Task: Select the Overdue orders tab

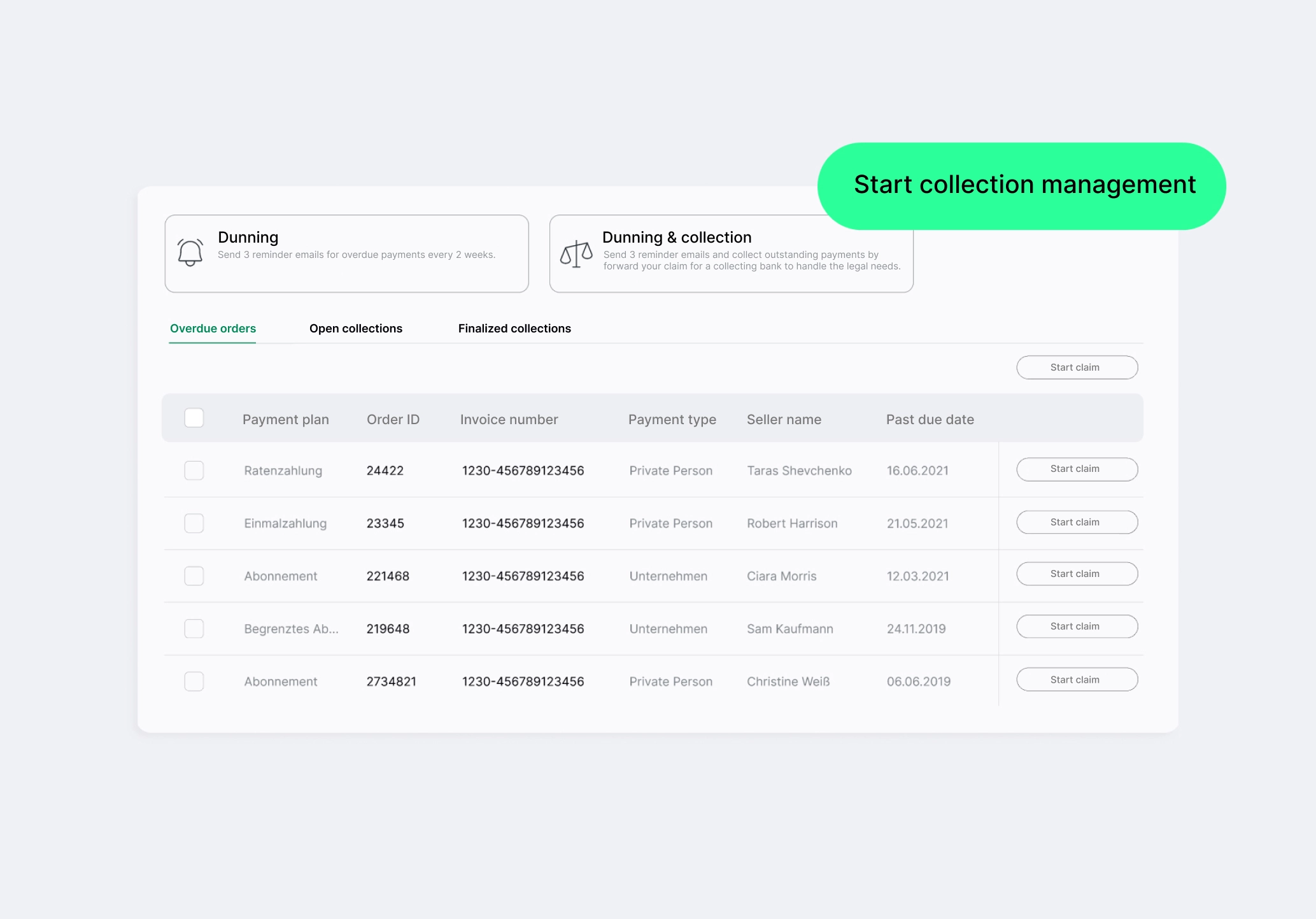Action: 212,328
